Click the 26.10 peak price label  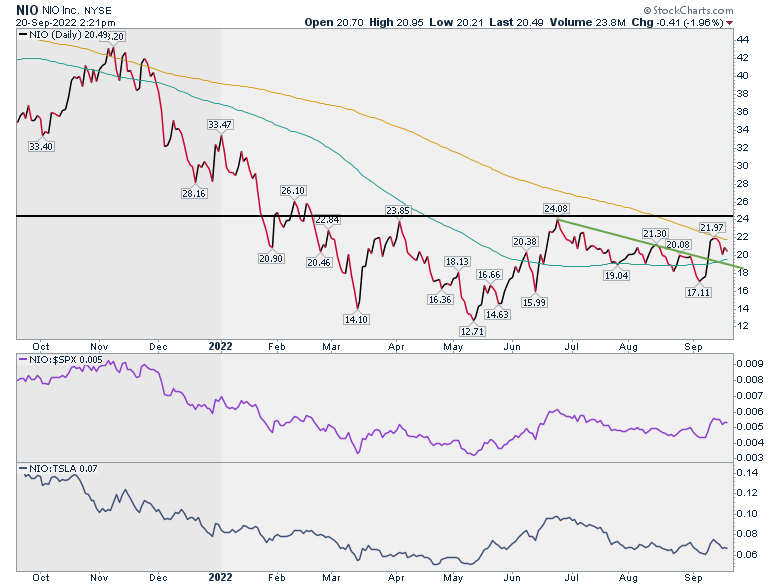click(293, 191)
